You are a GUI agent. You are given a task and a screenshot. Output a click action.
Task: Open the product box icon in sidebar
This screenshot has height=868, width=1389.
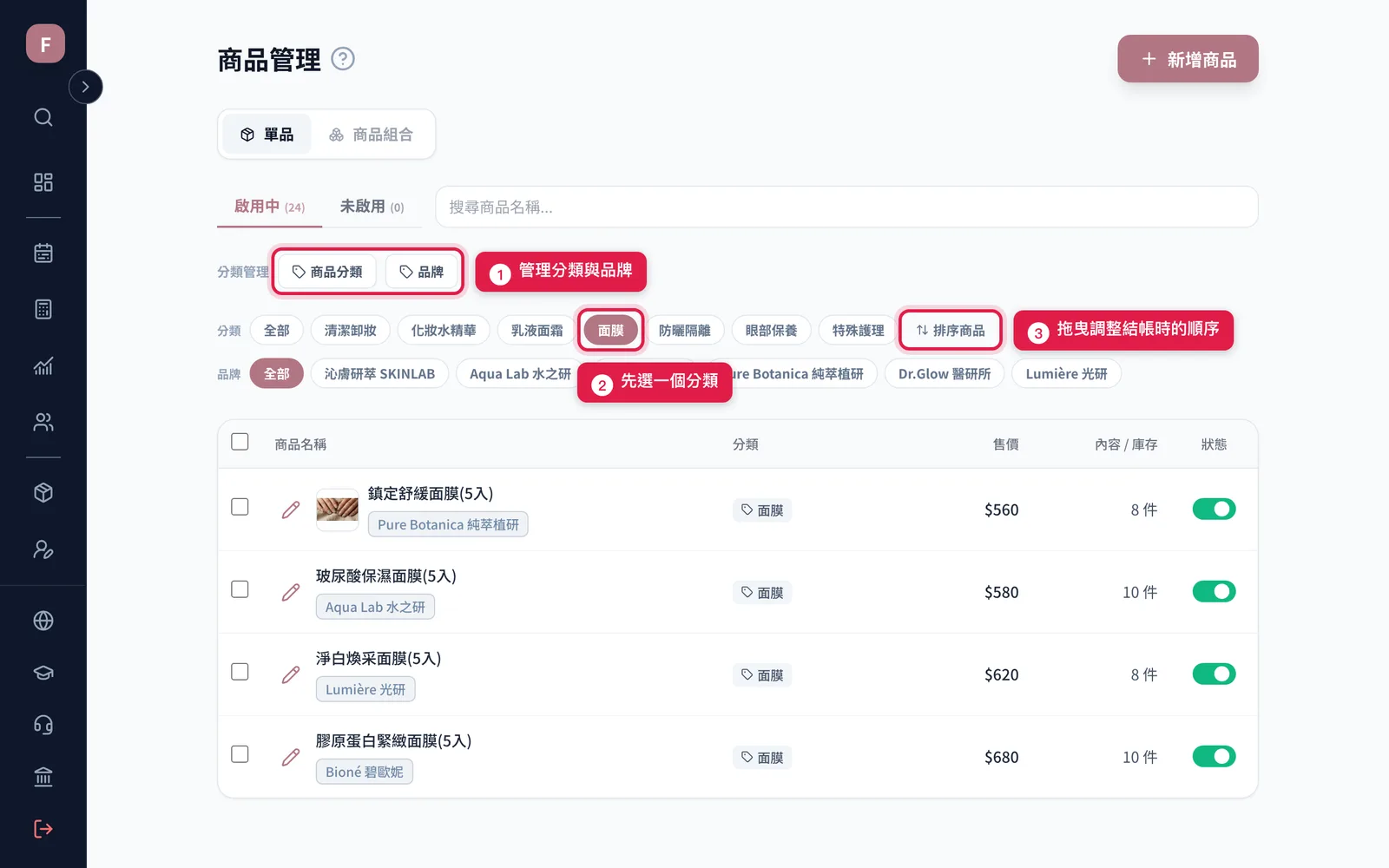[x=43, y=493]
